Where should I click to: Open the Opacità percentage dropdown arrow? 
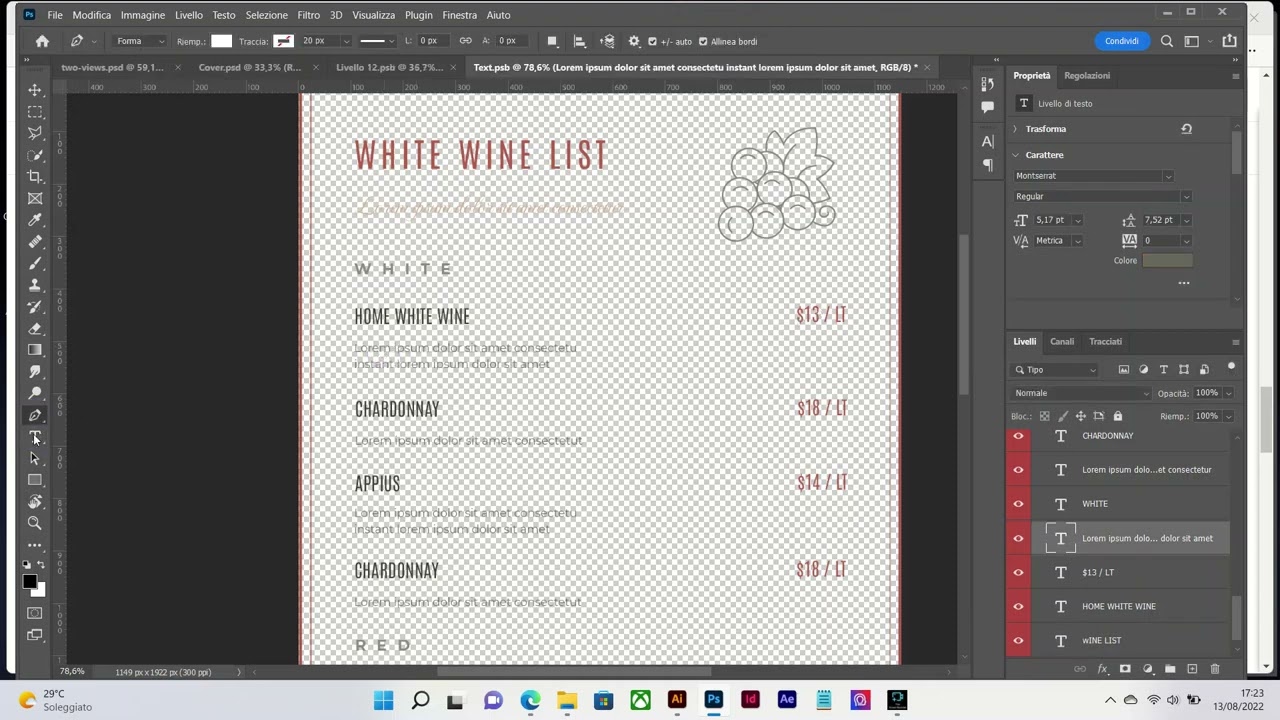click(1228, 393)
